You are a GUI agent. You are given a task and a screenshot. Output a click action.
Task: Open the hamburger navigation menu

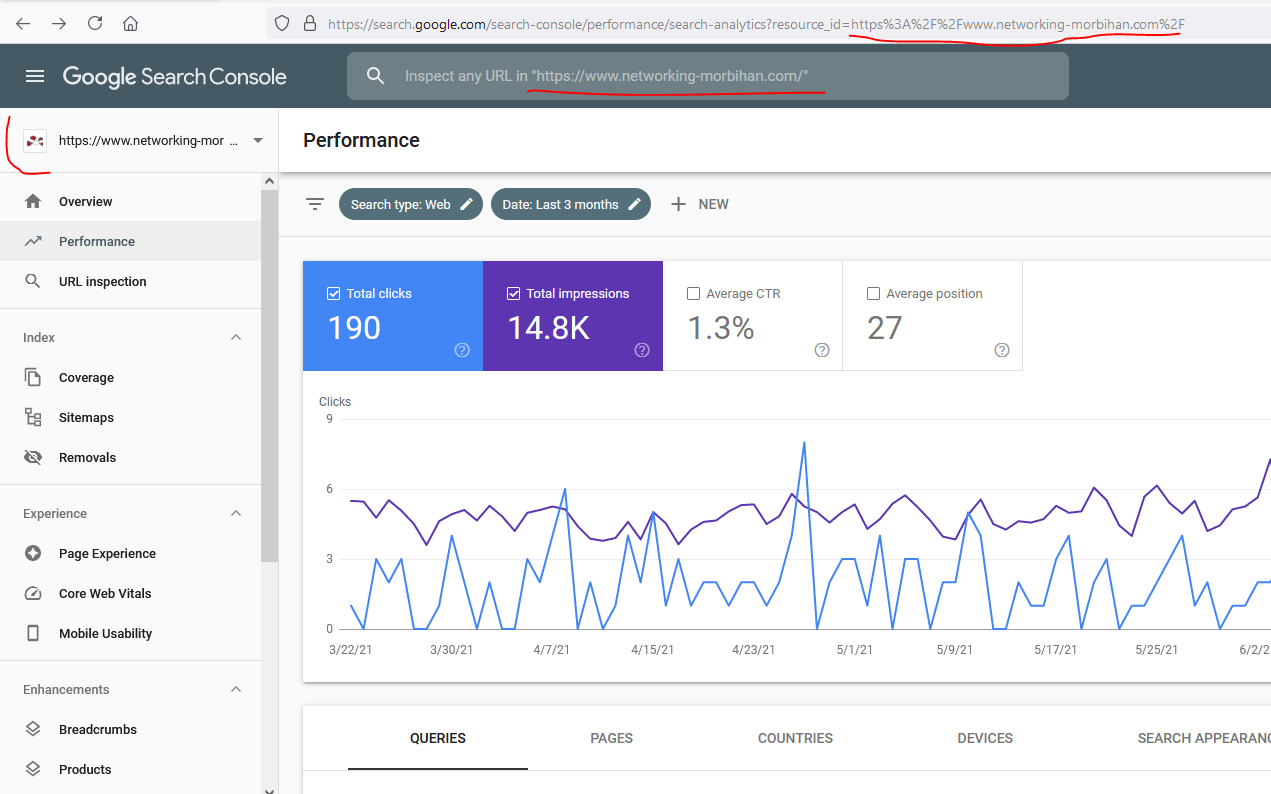tap(35, 76)
